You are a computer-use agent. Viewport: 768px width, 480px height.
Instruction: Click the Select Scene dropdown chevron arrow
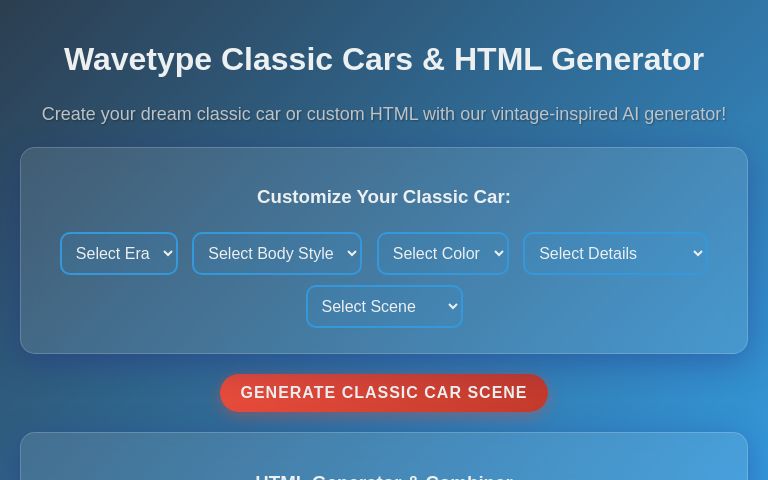[452, 307]
